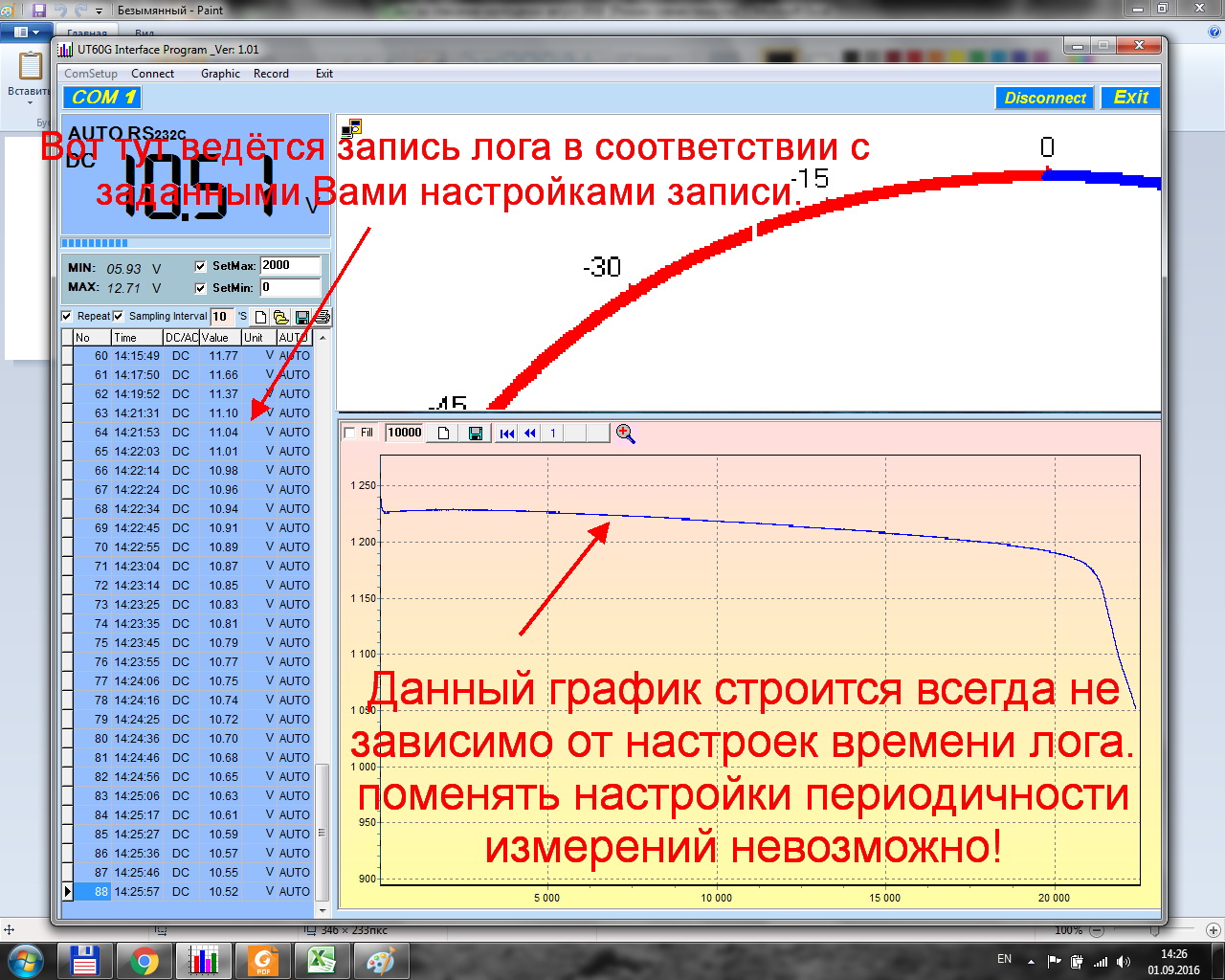The height and width of the screenshot is (980, 1225).
Task: Go back one graph page
Action: (530, 434)
